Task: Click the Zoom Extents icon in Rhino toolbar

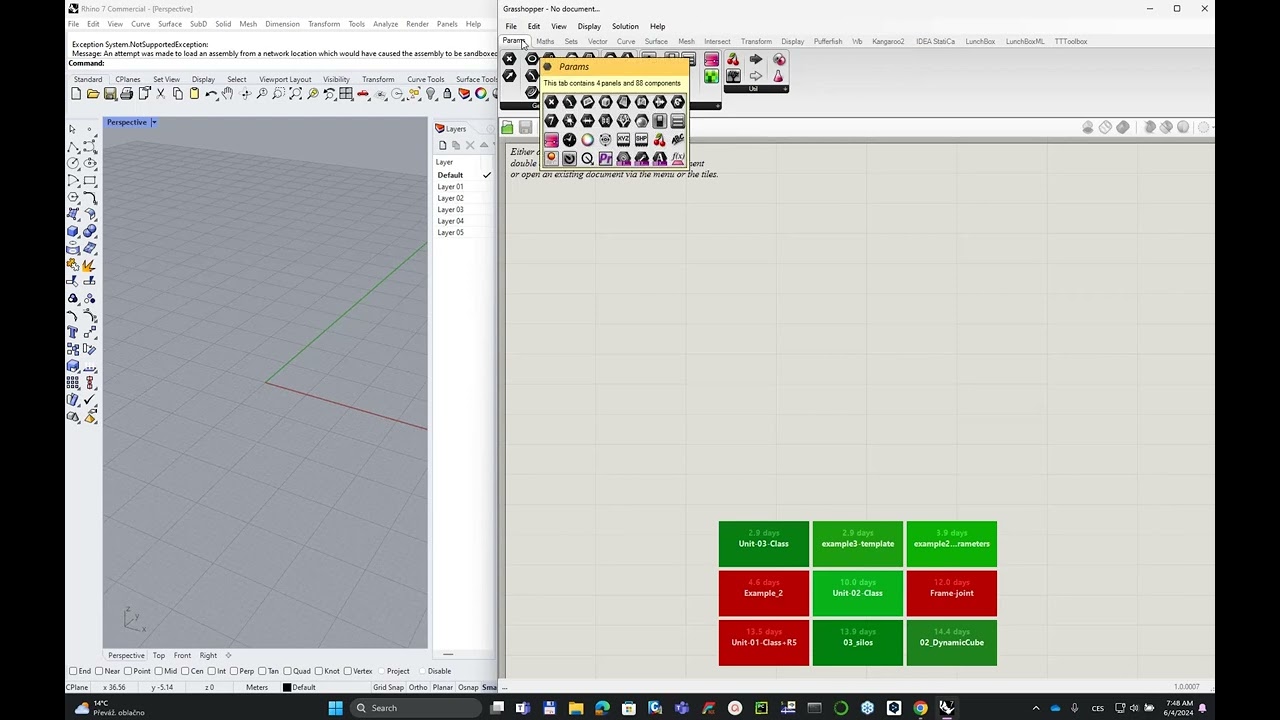Action: pos(296,94)
